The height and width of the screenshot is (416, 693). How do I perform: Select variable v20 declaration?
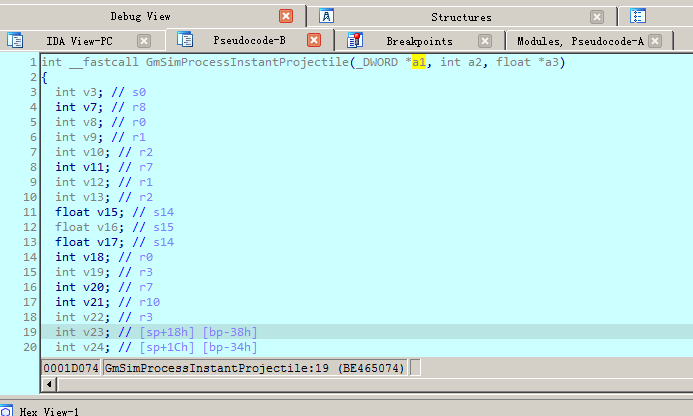(x=93, y=287)
